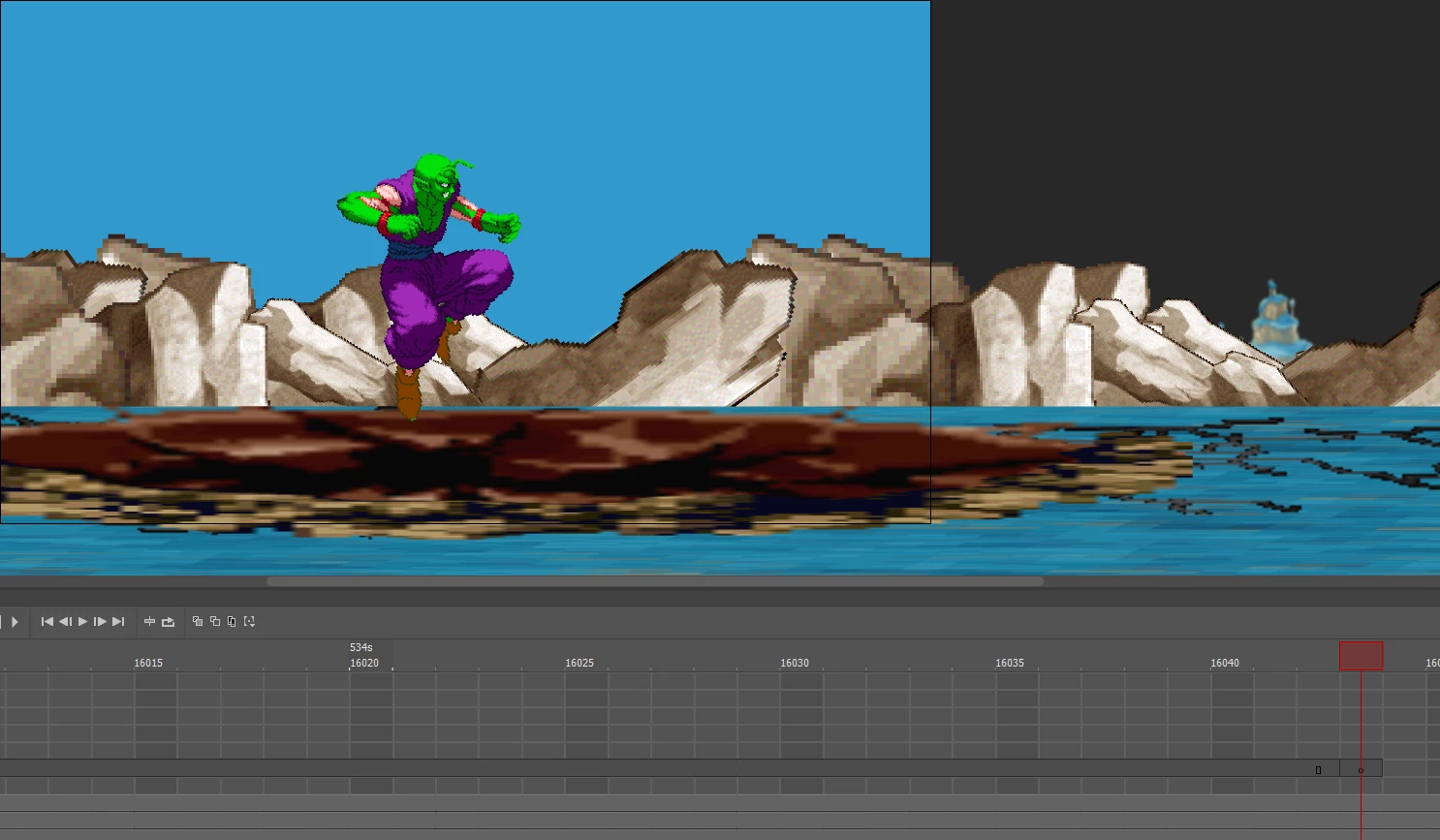Enable the onion skin outlines icon
The image size is (1440, 840).
[215, 622]
